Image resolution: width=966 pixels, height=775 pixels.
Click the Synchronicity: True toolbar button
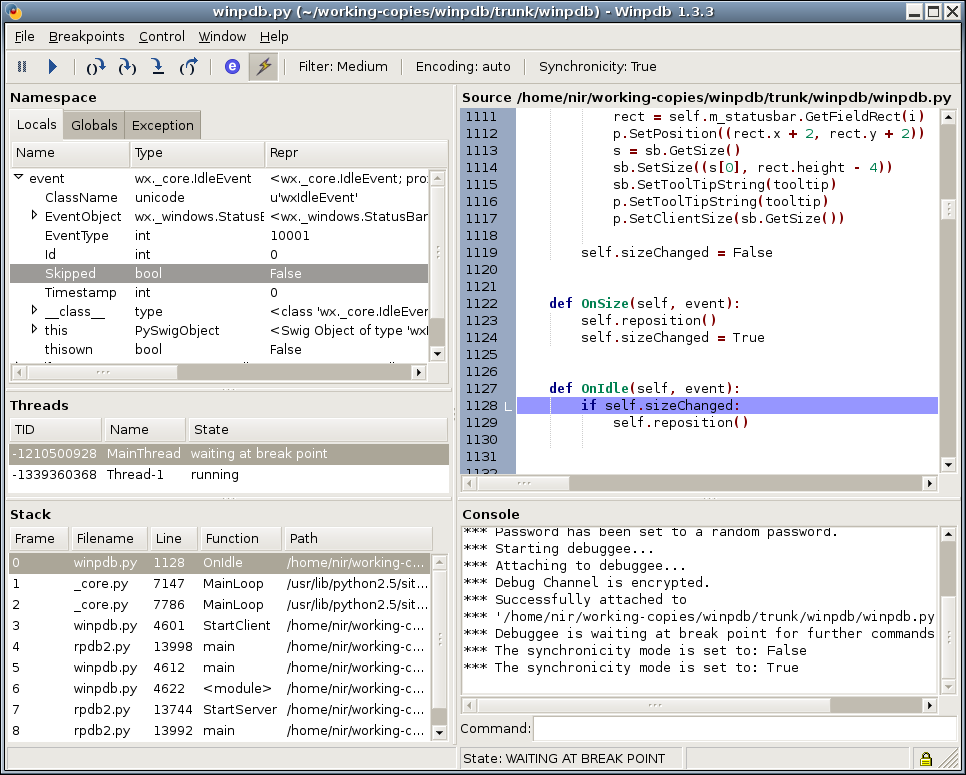tap(598, 67)
